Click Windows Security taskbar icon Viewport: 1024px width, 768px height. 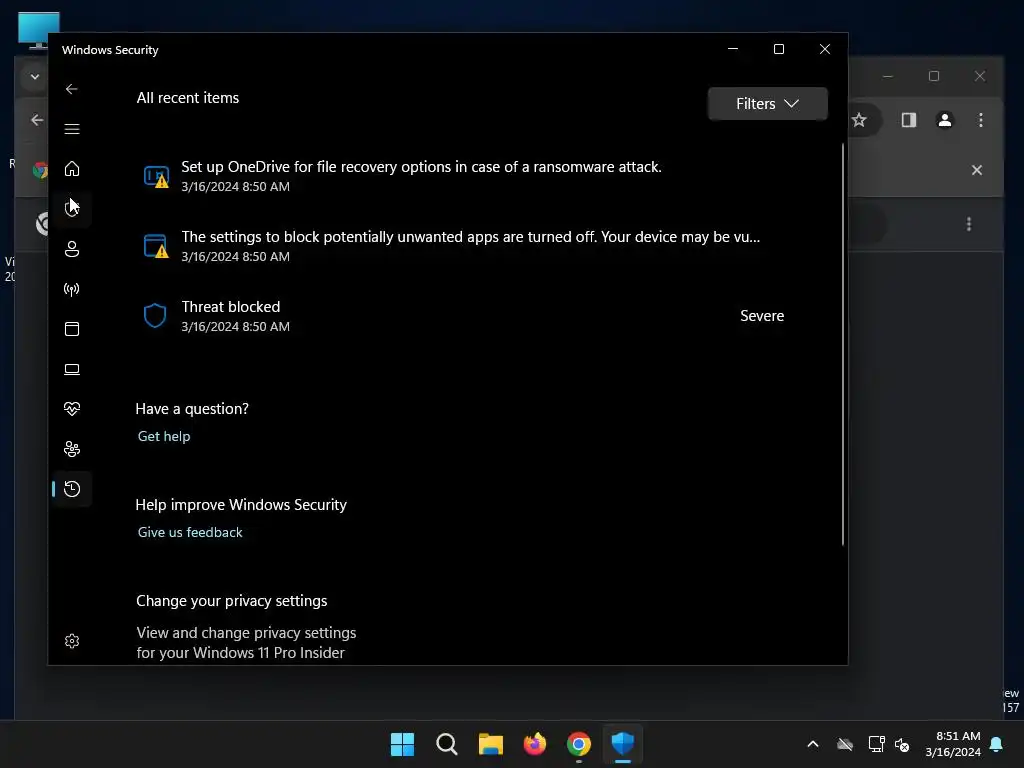[x=622, y=744]
